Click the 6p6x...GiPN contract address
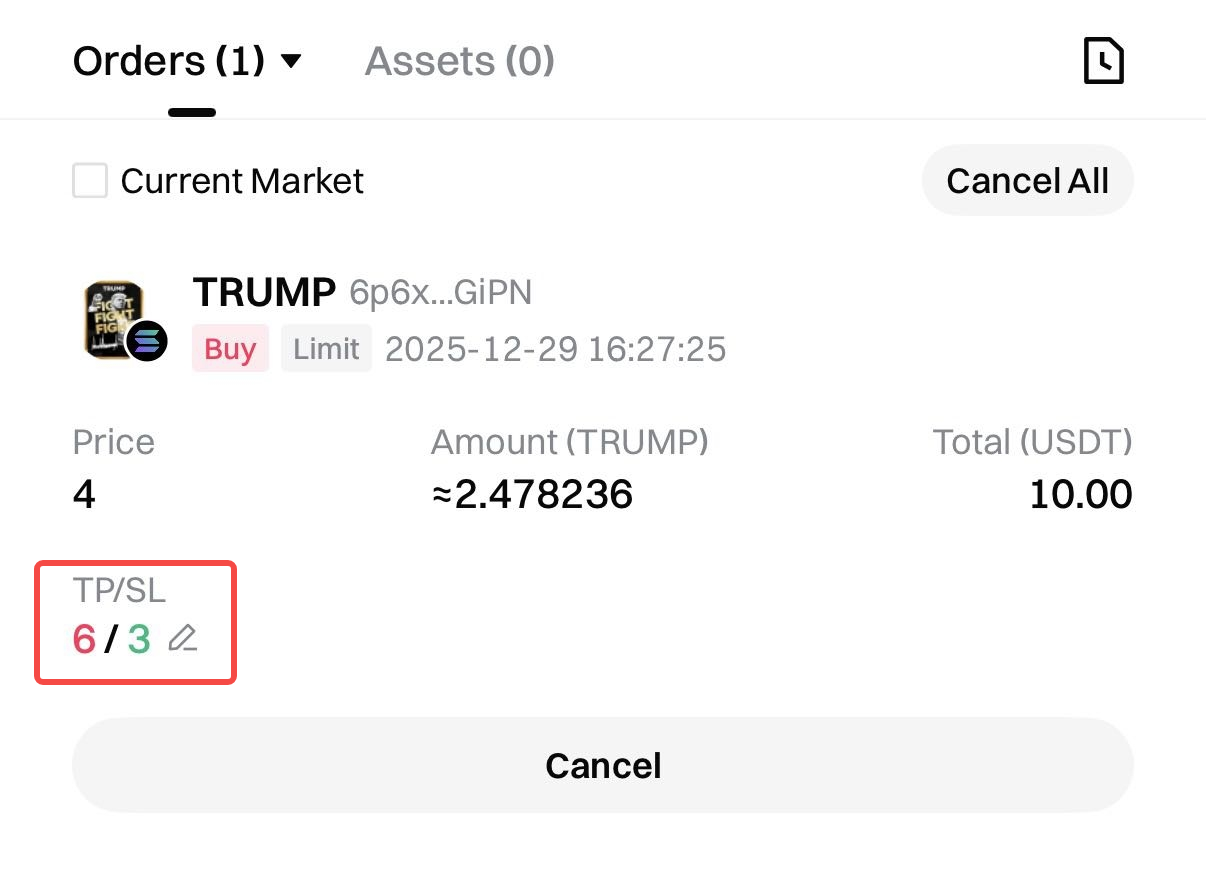Screen dimensions: 1206x875 click(440, 293)
